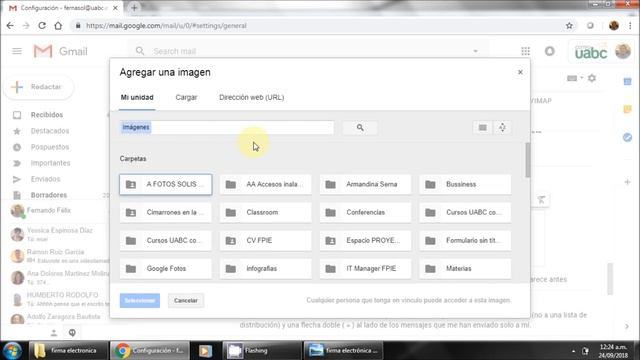Open a new Chrome tab
The height and width of the screenshot is (360, 640).
(134, 8)
